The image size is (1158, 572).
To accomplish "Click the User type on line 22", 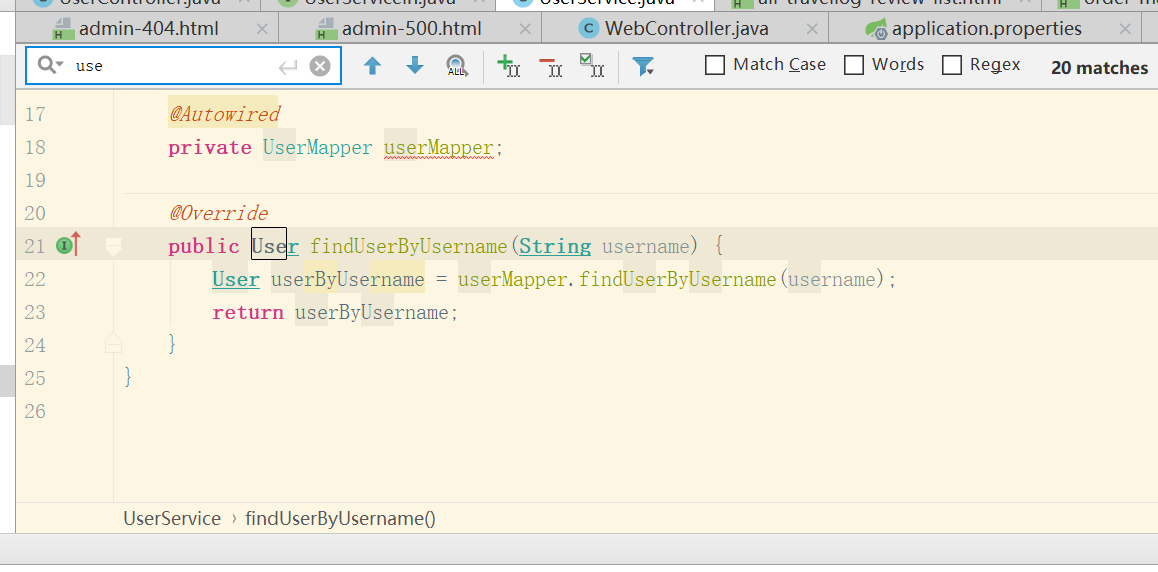I will [x=236, y=280].
